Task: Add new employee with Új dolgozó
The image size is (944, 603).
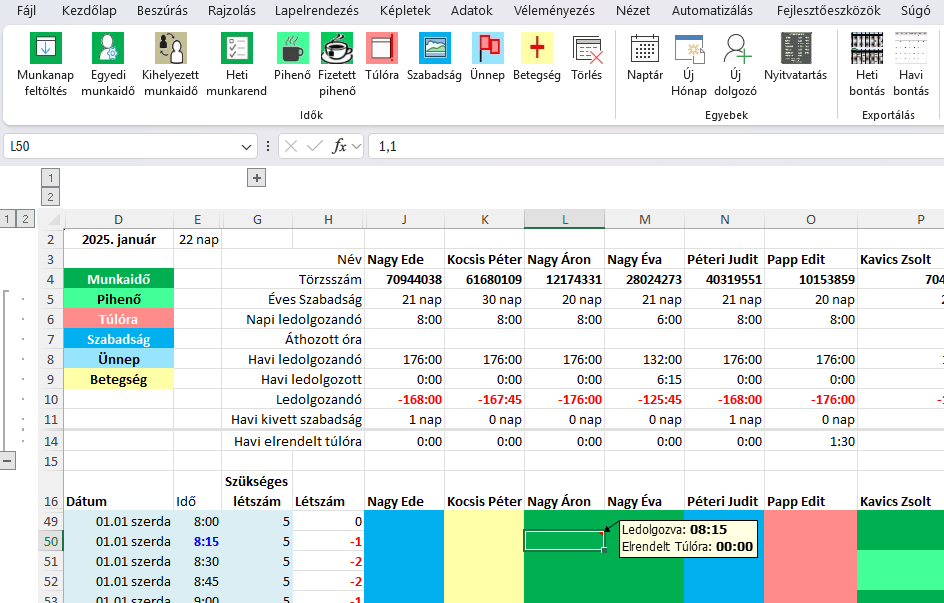Action: (x=738, y=49)
